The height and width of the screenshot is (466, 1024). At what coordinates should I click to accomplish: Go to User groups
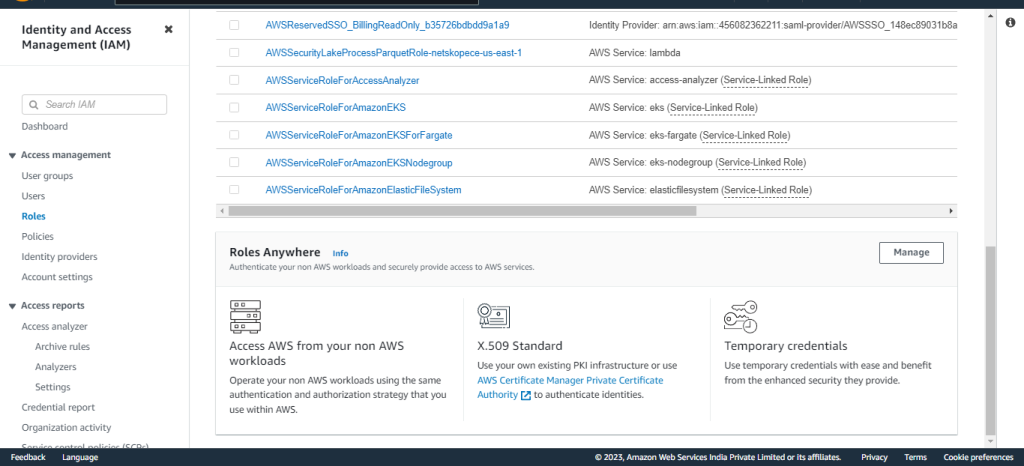coord(47,176)
